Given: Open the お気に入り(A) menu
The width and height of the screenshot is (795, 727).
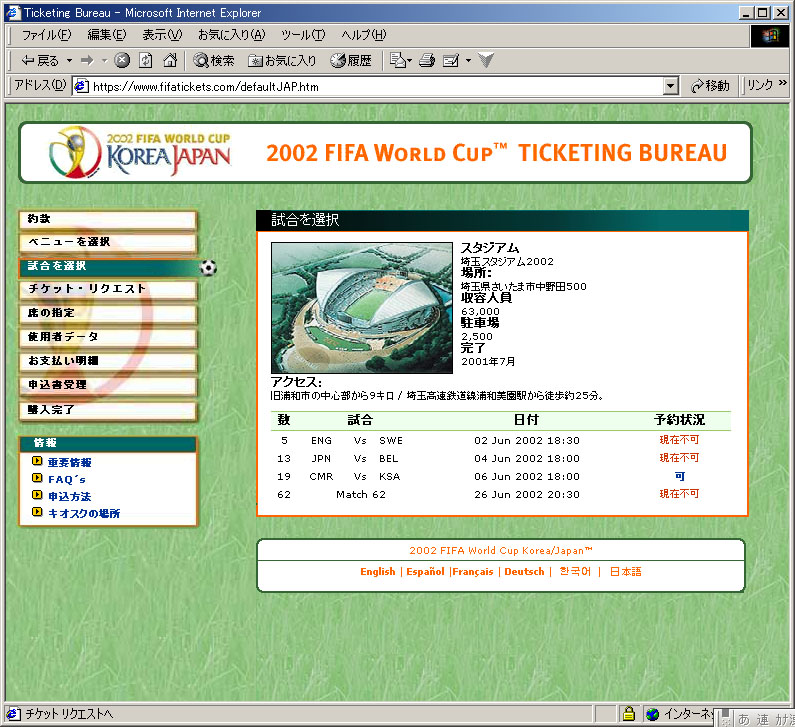Looking at the screenshot, I should pos(231,34).
